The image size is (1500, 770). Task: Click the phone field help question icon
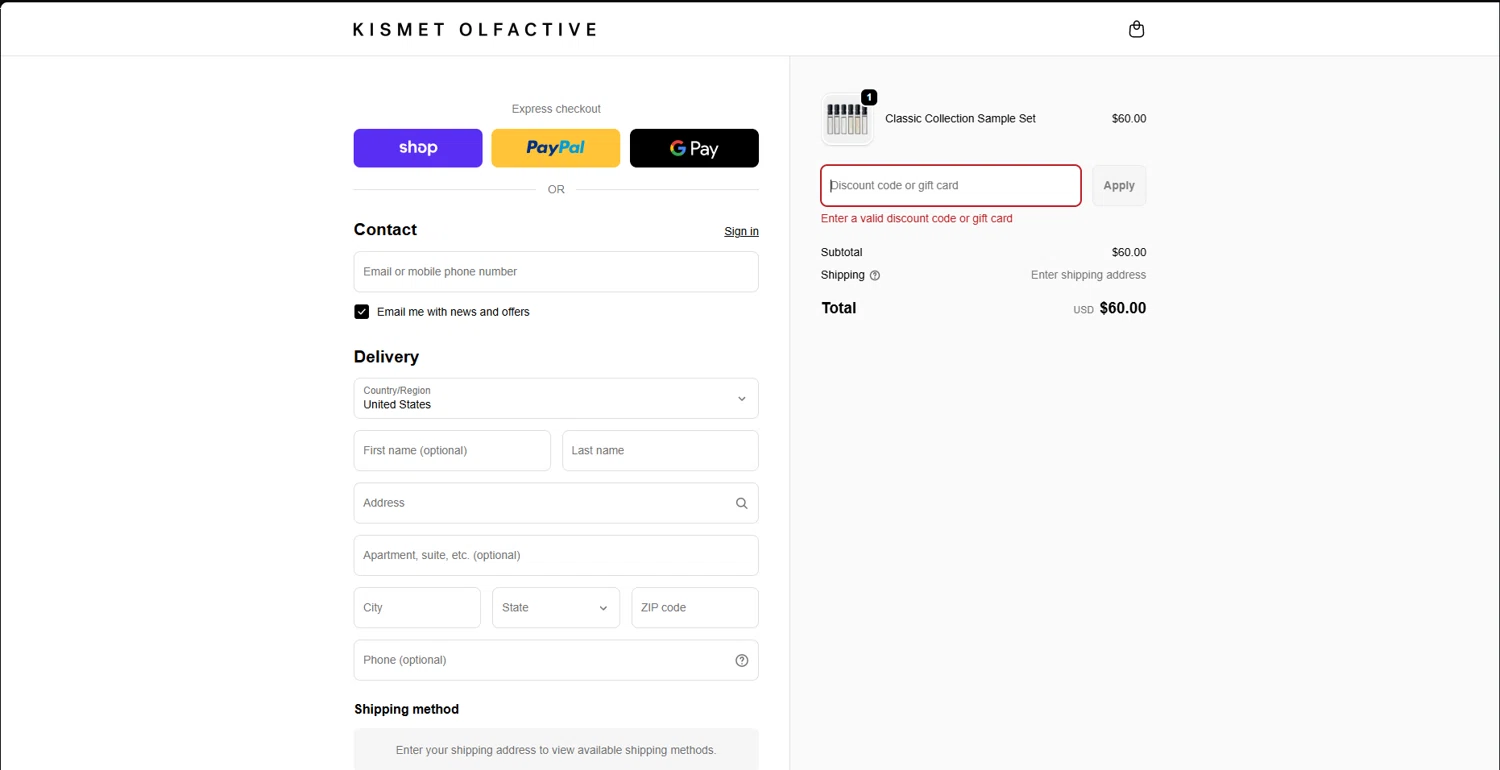pos(741,660)
